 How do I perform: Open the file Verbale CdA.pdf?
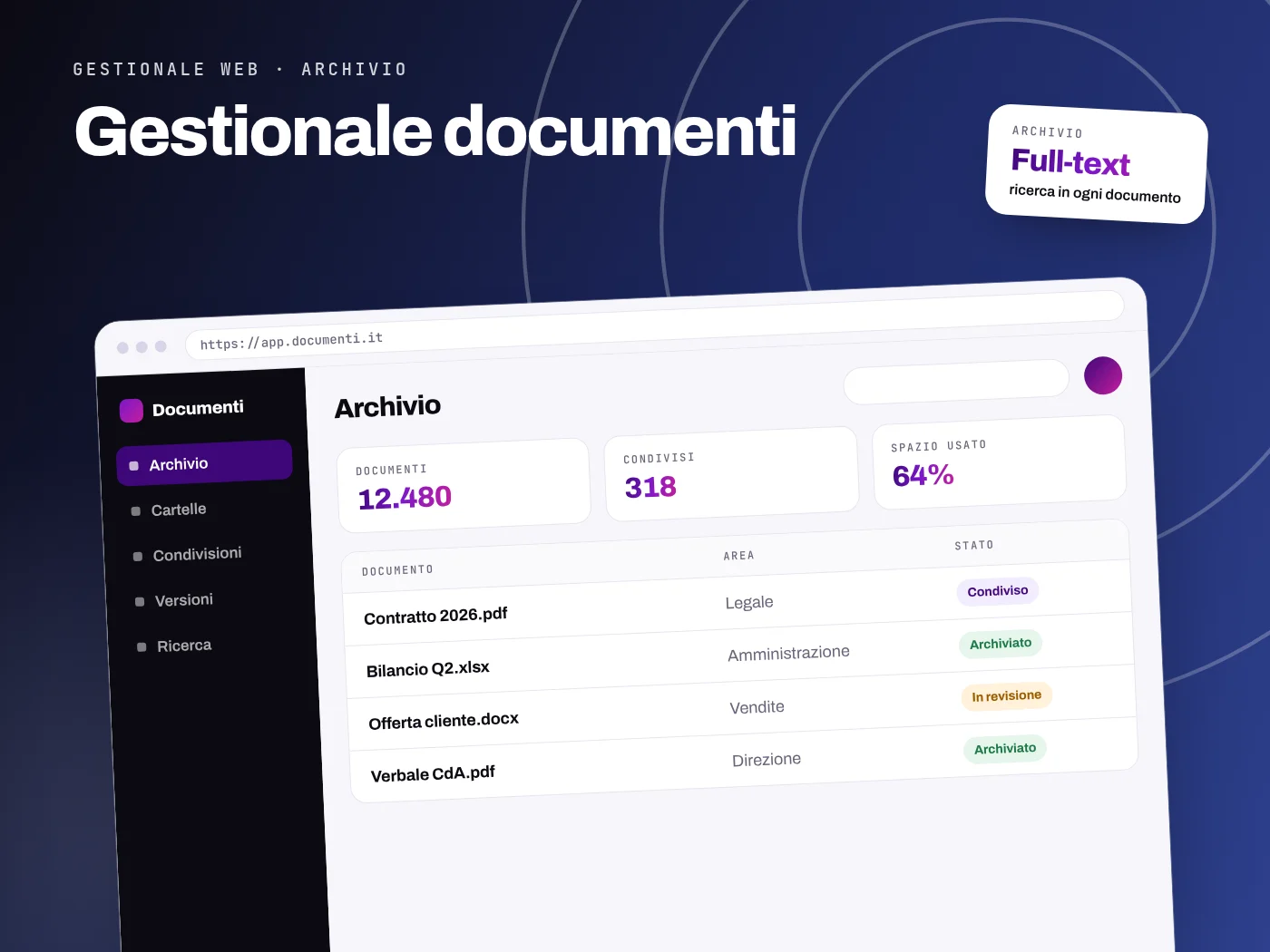(433, 773)
